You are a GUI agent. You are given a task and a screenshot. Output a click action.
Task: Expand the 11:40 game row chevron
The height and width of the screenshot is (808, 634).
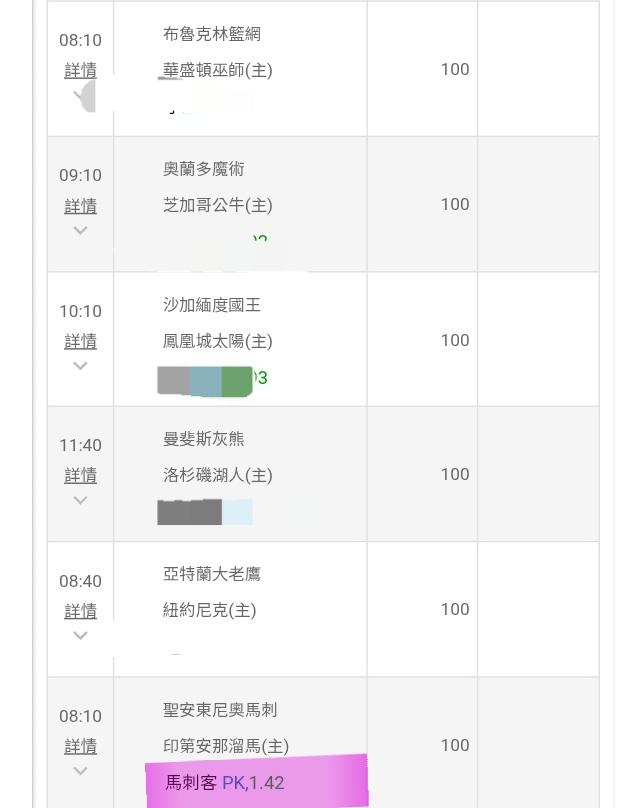pos(80,501)
